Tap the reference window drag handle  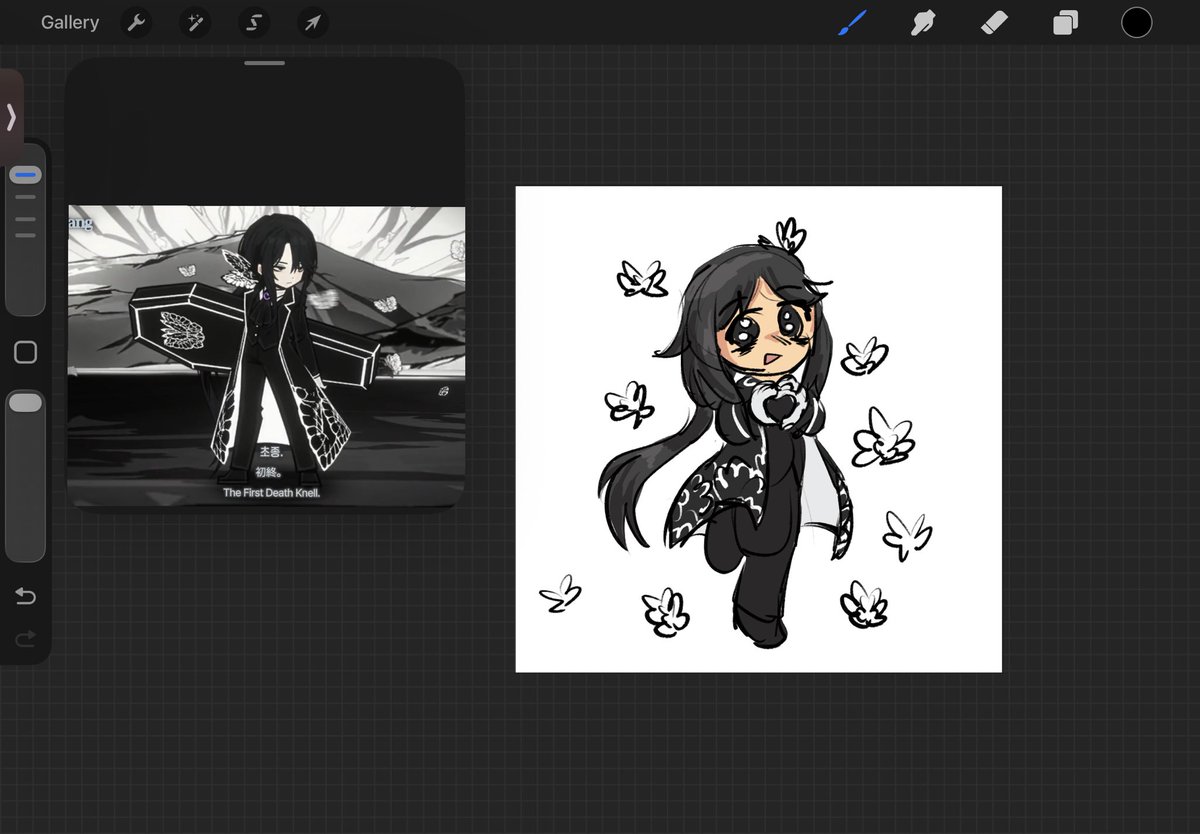point(264,63)
